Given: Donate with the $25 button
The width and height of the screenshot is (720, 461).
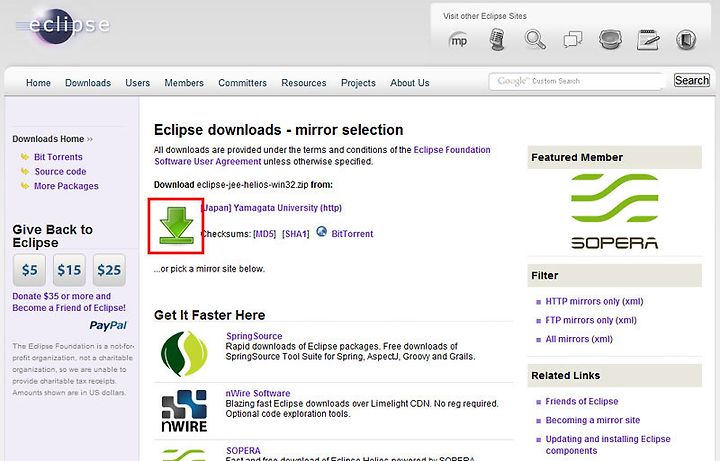Looking at the screenshot, I should pyautogui.click(x=109, y=270).
